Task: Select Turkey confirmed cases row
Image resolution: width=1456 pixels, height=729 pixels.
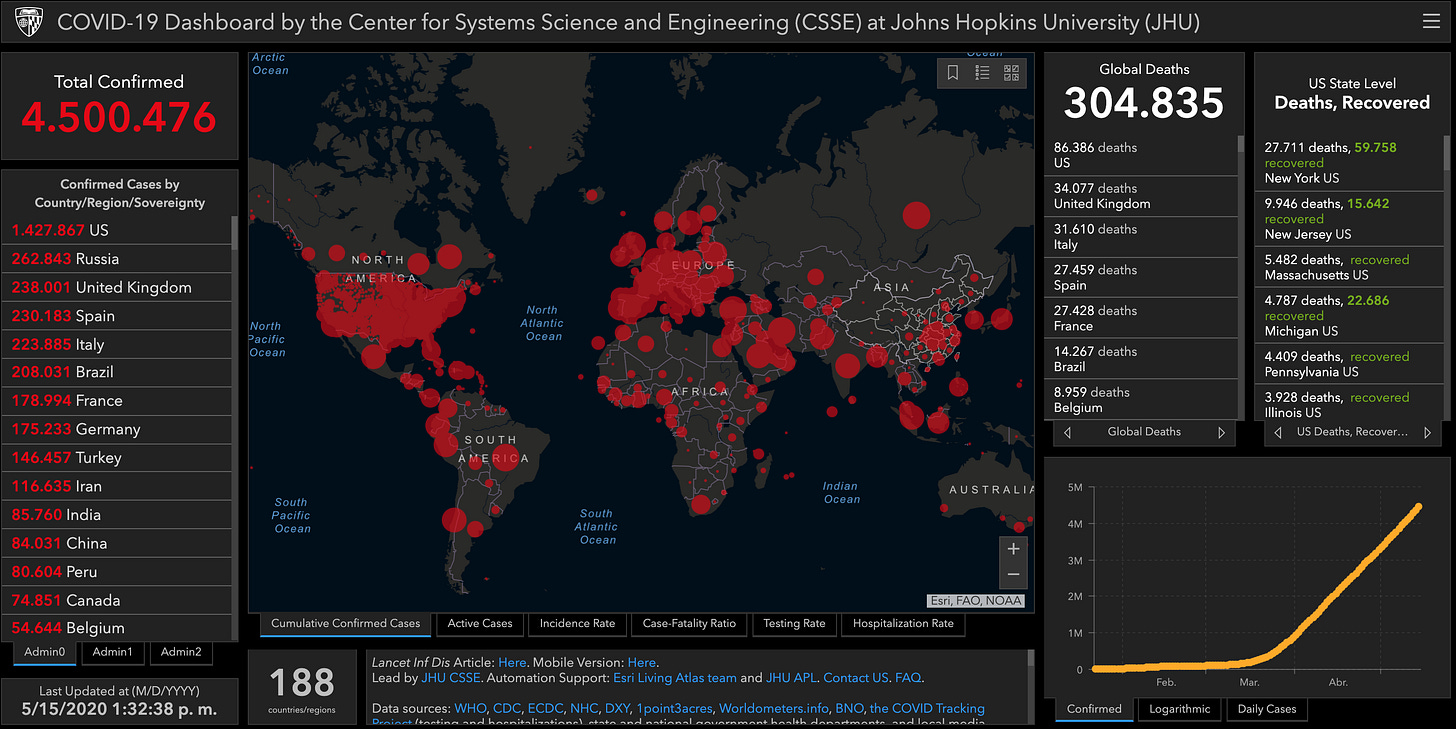Action: 117,457
